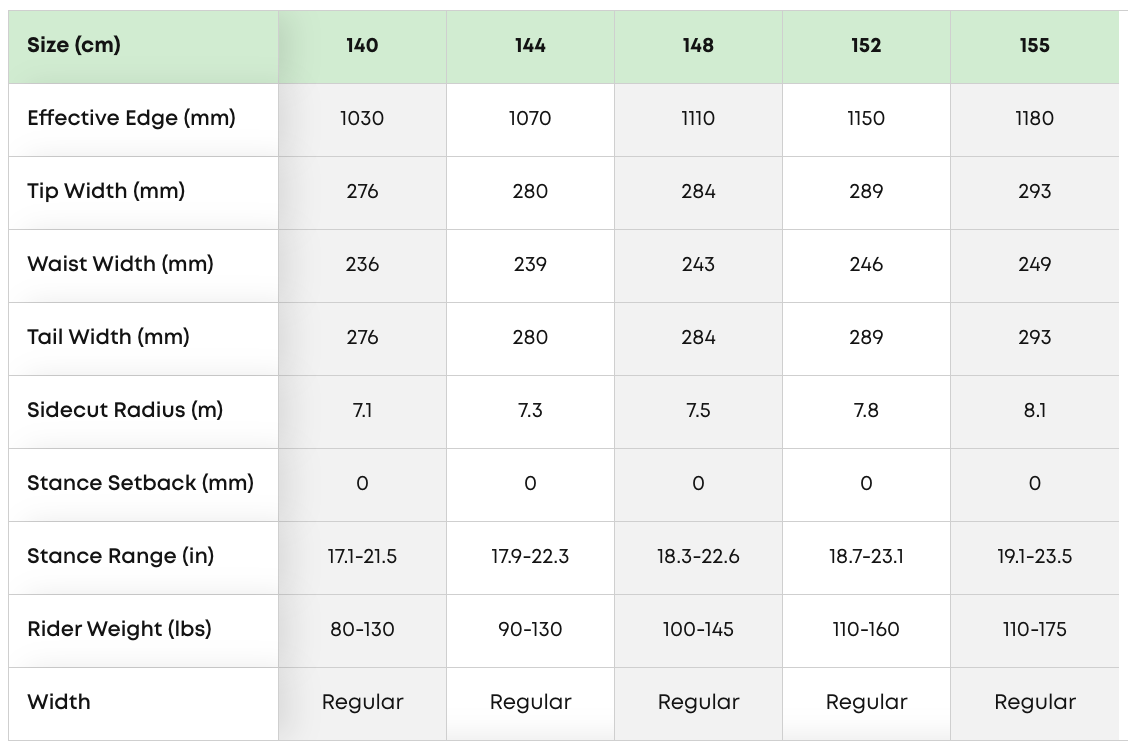Click the 1030 effective edge value
Screen dimensions: 1128x751
tap(362, 119)
